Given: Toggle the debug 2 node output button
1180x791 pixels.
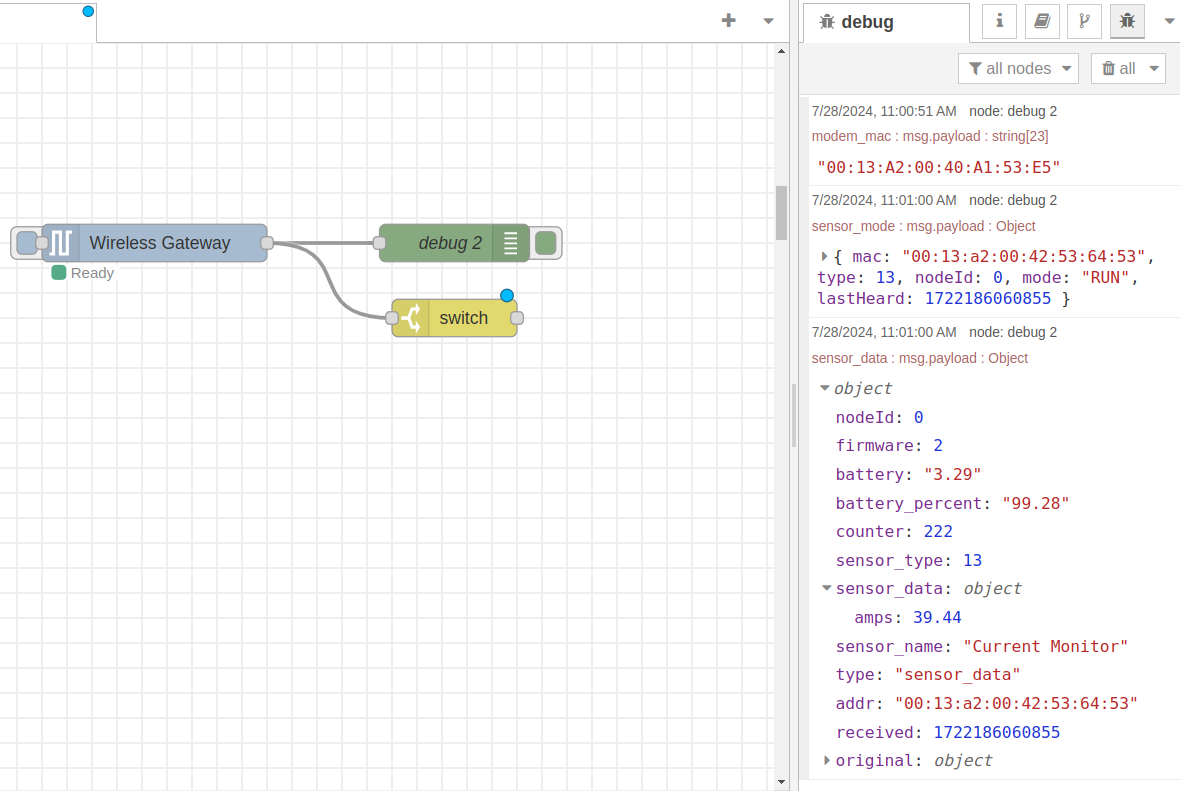Looking at the screenshot, I should coord(546,243).
